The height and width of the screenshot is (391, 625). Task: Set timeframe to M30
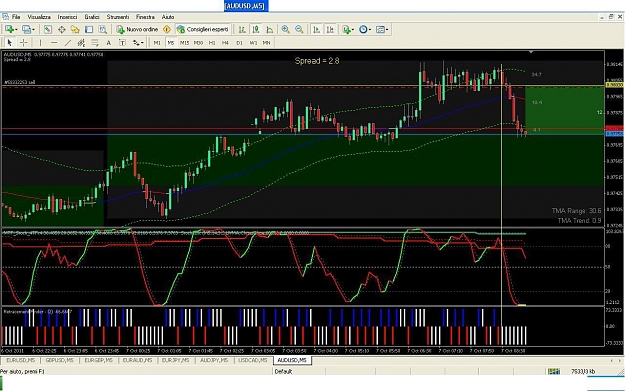(198, 43)
